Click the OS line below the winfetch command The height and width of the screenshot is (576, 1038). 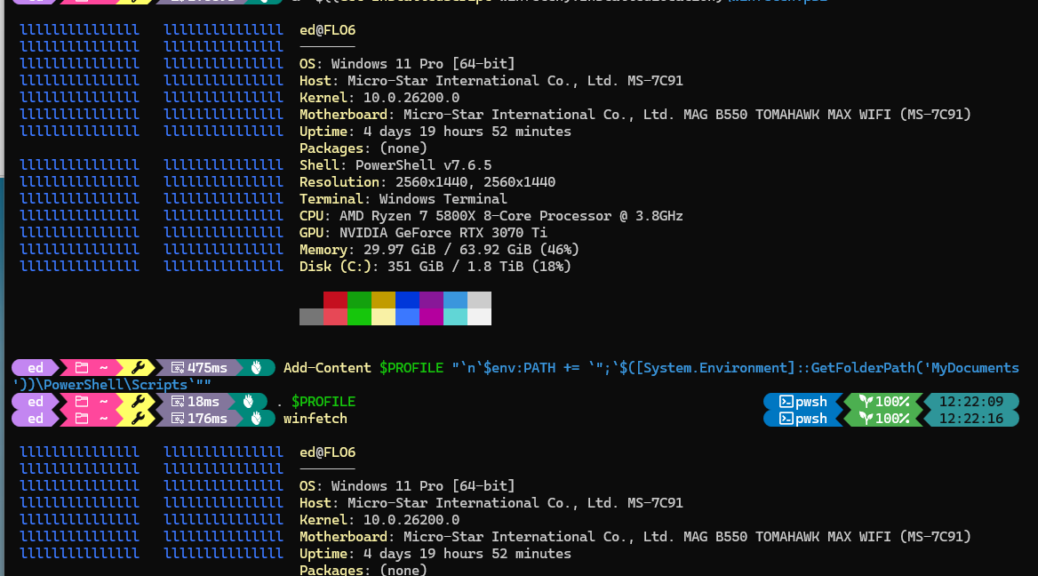coord(407,486)
